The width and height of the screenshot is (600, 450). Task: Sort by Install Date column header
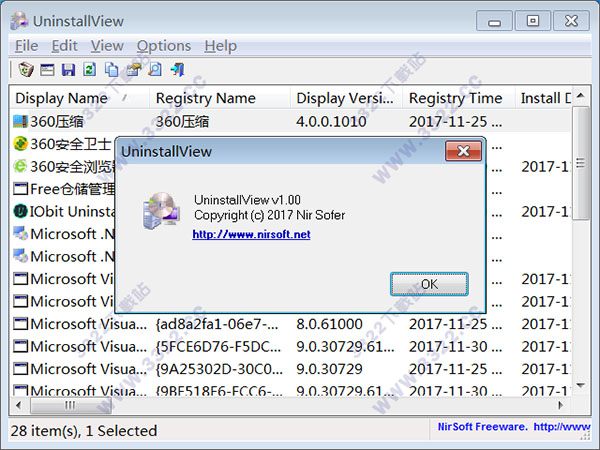(543, 98)
